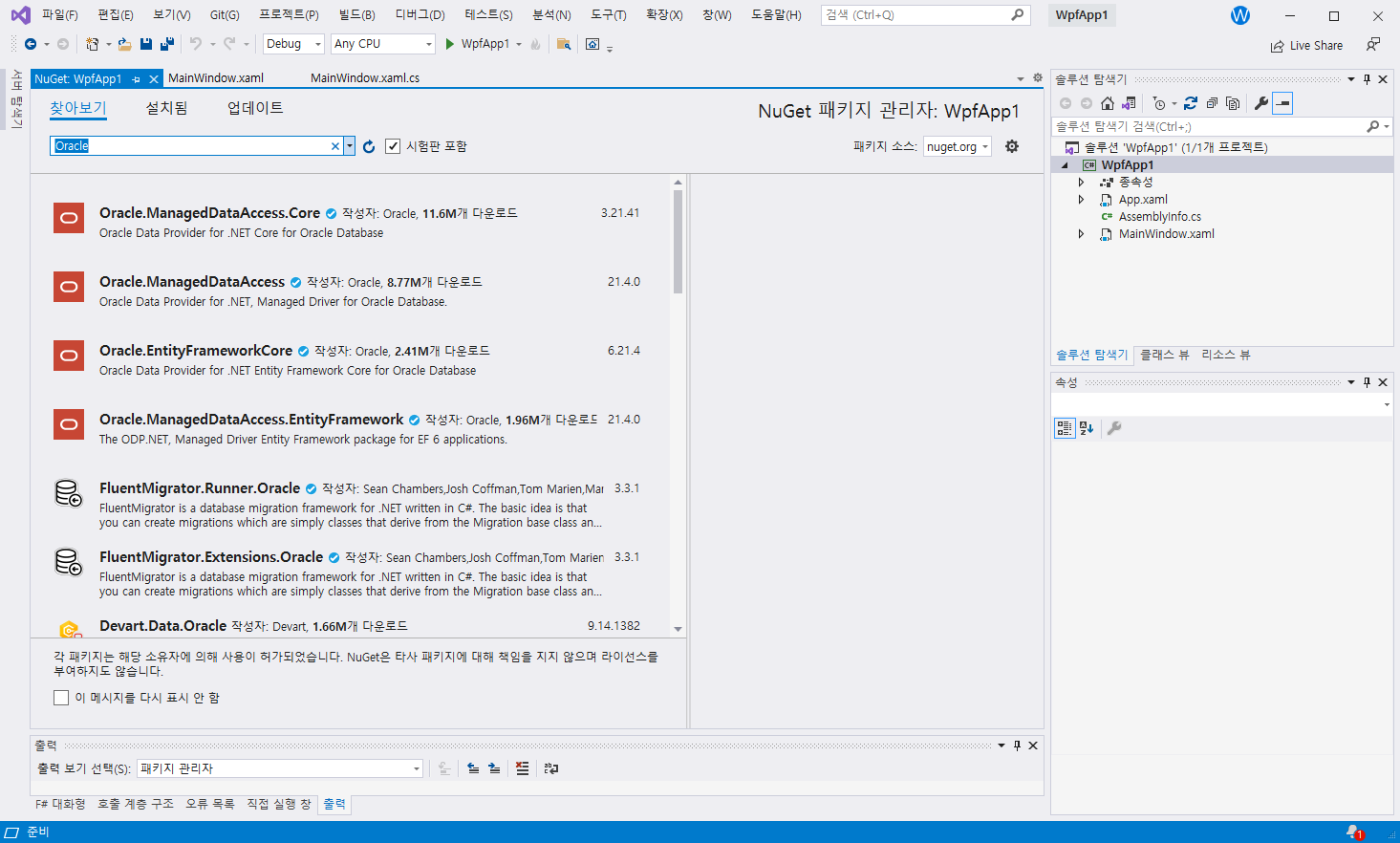This screenshot has height=843, width=1400.
Task: Select AssemblyInfo.cs in Solution Explorer
Action: click(x=1159, y=217)
